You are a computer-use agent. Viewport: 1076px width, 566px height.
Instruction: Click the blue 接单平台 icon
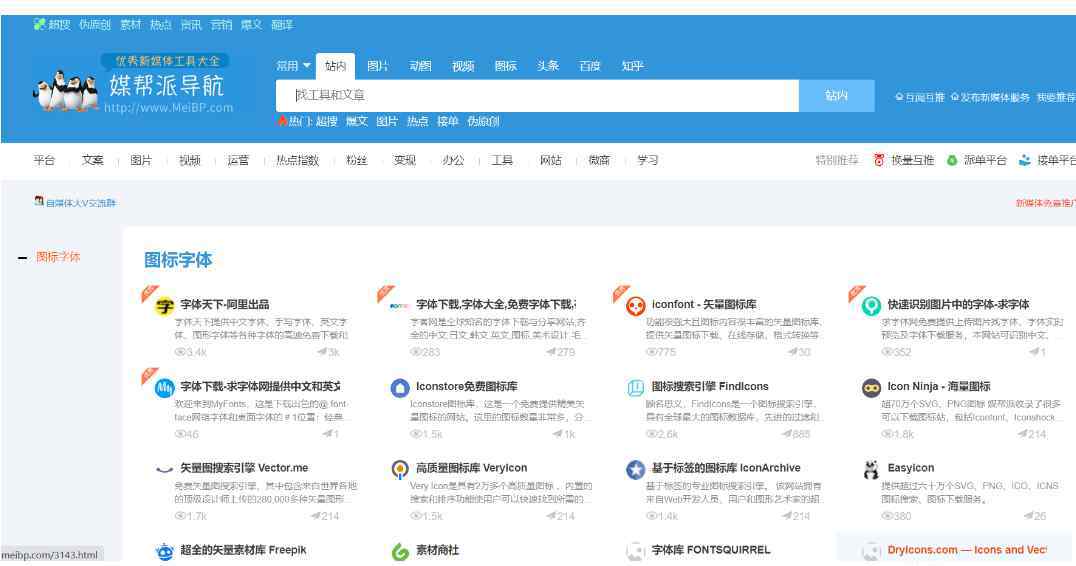[1025, 161]
